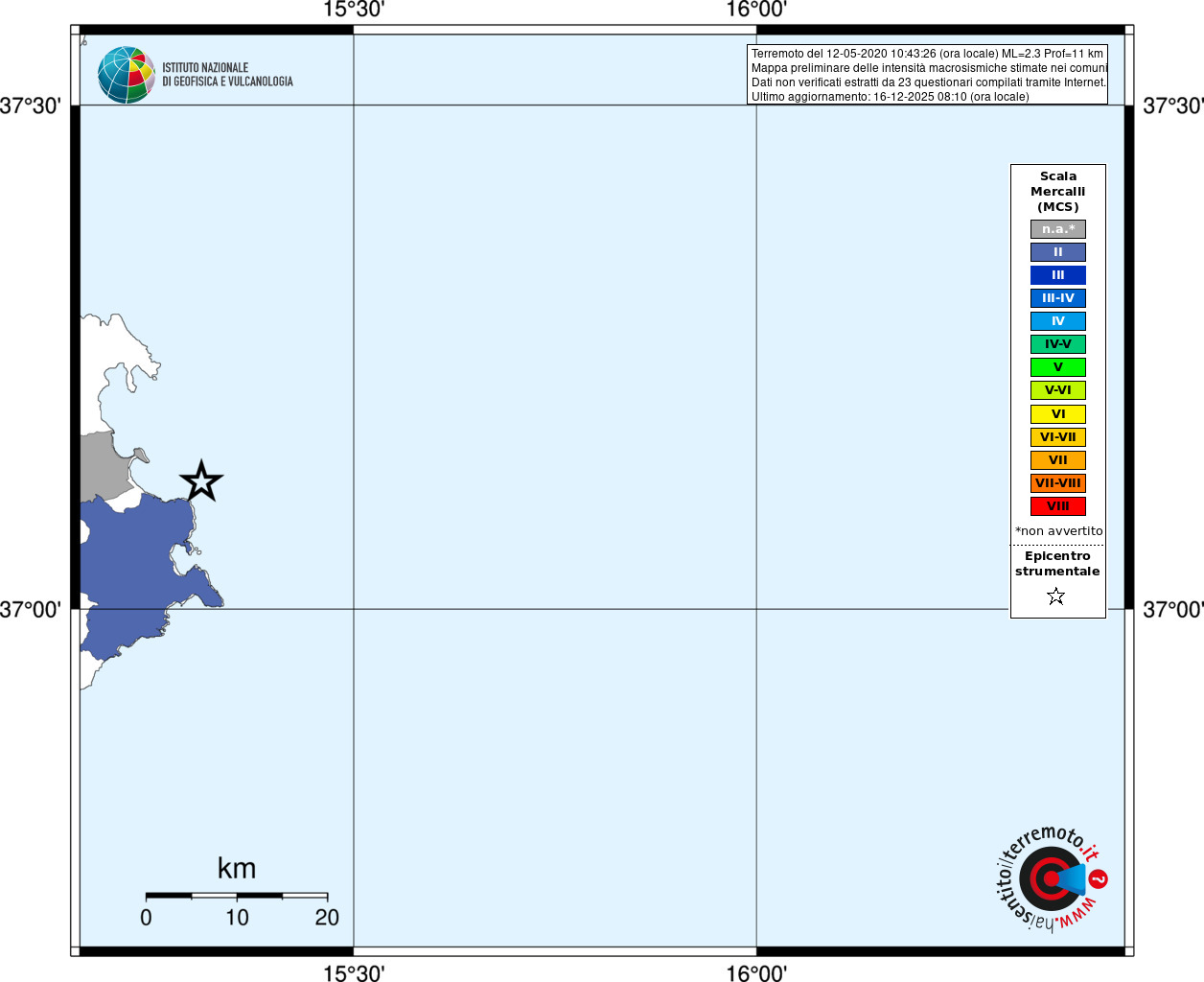This screenshot has height=982, width=1204.
Task: Click the orange VII legend swatch
Action: (x=1058, y=460)
